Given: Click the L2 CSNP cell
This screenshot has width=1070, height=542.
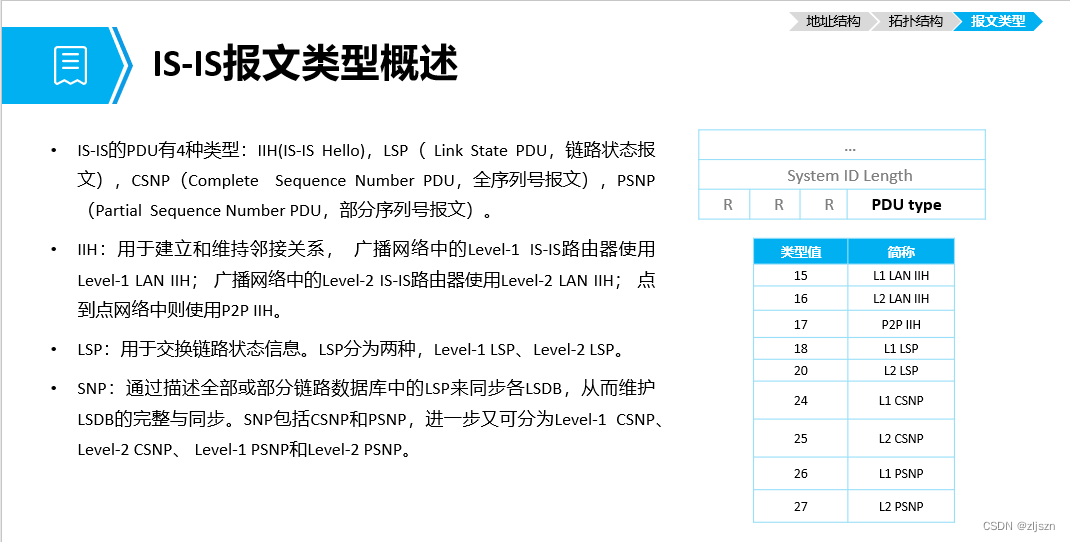Looking at the screenshot, I should (x=901, y=438).
